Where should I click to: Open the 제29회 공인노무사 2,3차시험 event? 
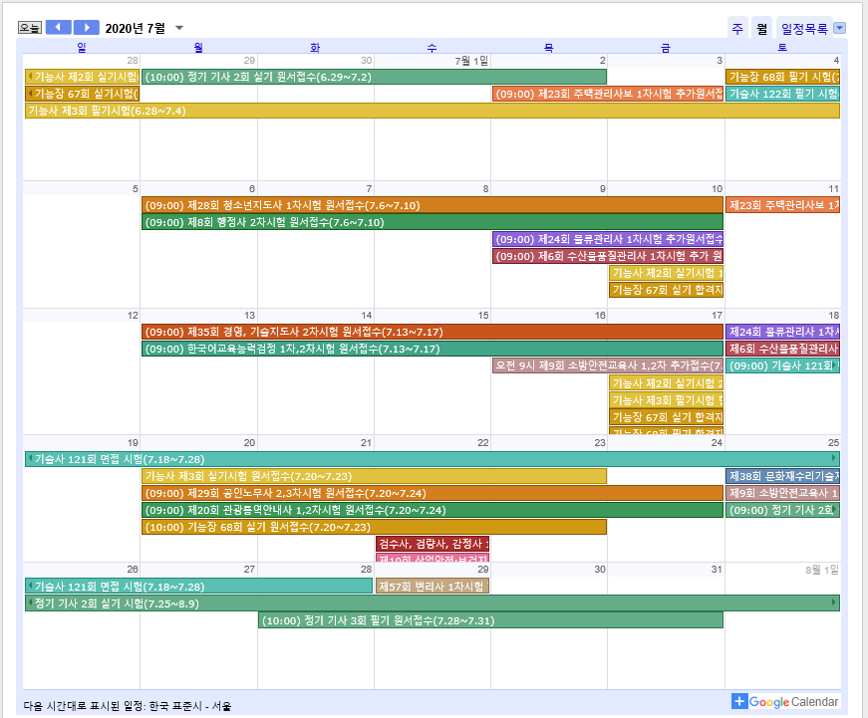432,493
